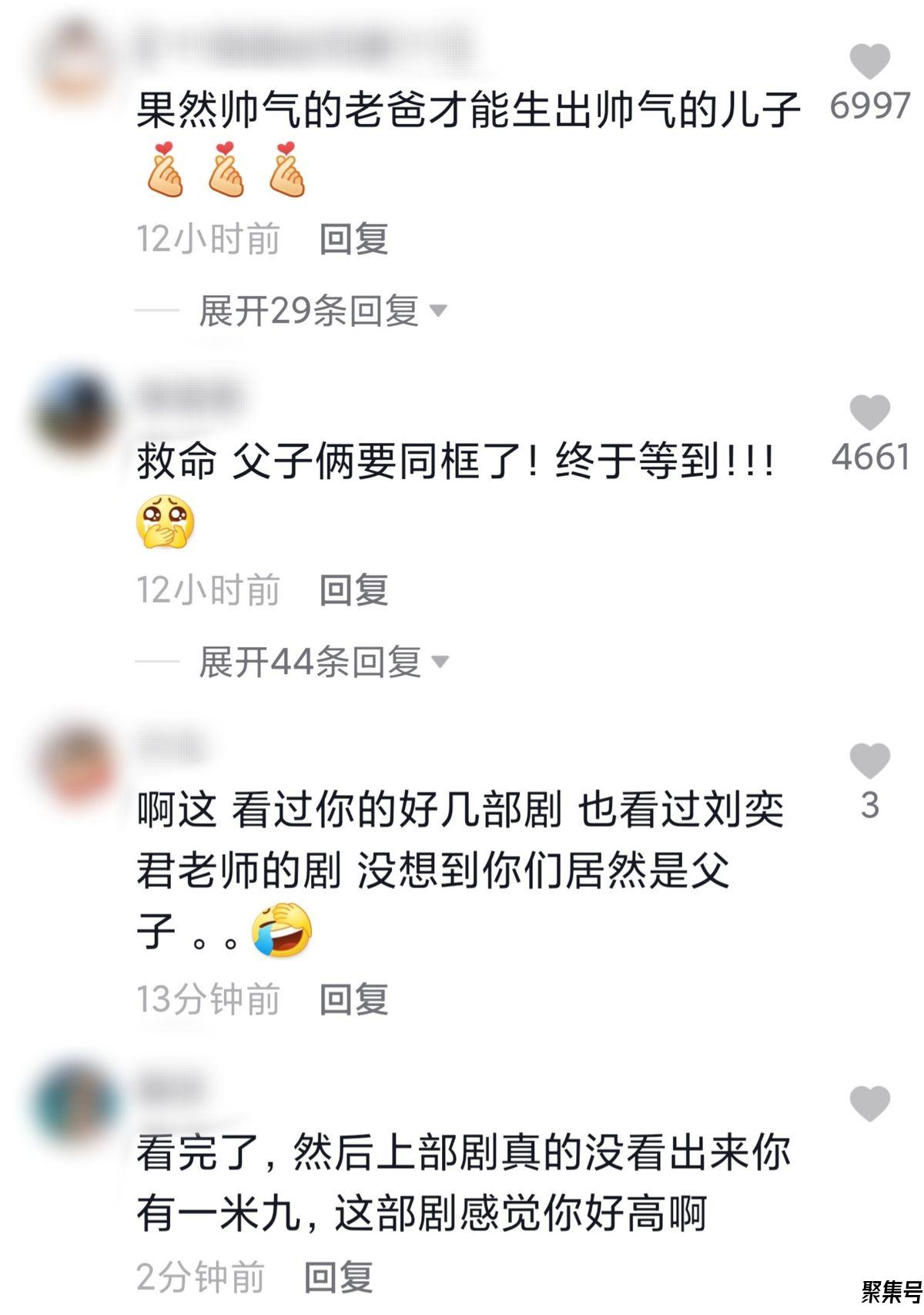Open avatar of 看完了 commenter
The height and width of the screenshot is (1315, 924).
point(77,1103)
